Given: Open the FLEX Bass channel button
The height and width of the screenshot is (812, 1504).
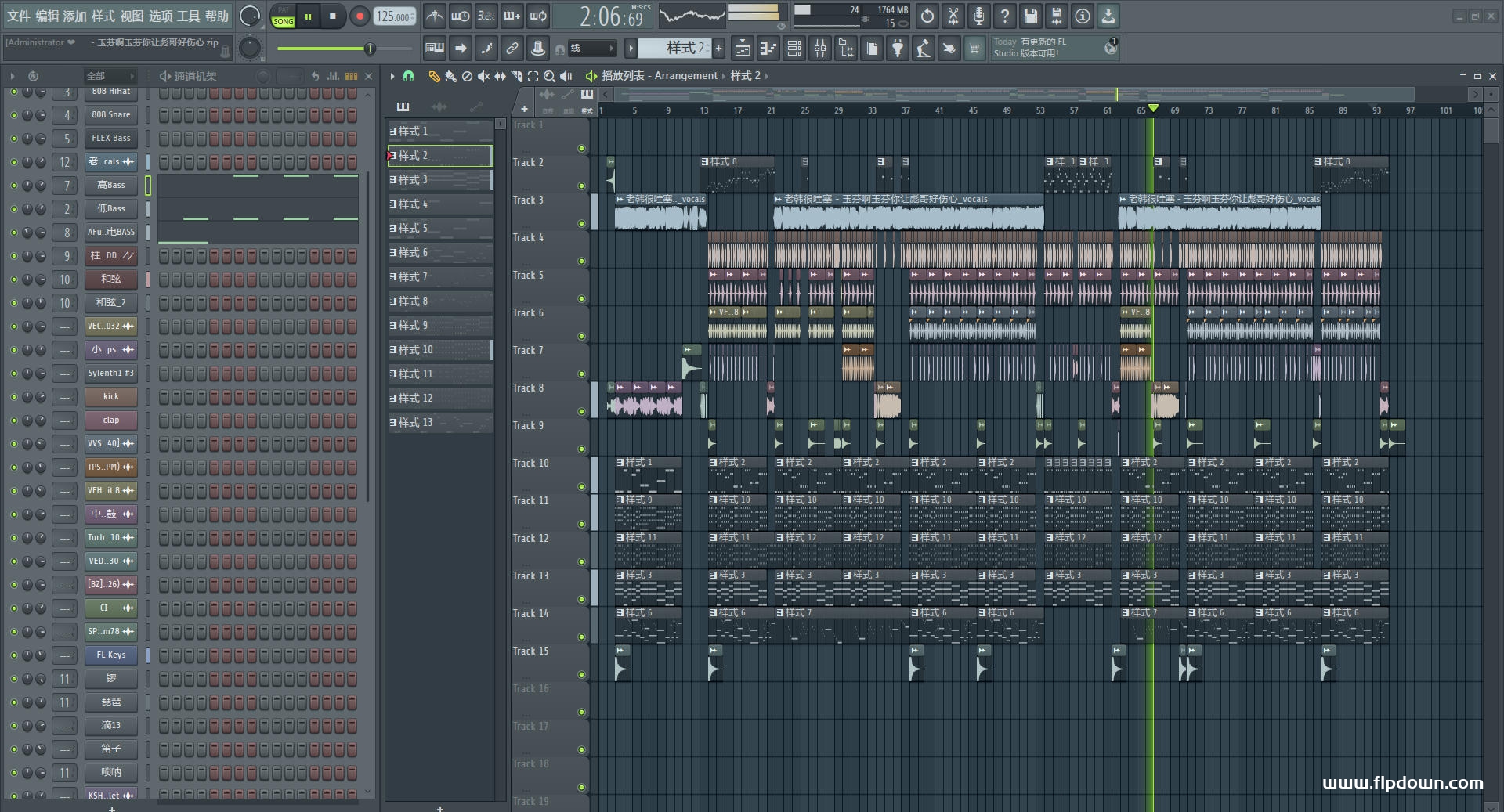Looking at the screenshot, I should click(x=111, y=139).
